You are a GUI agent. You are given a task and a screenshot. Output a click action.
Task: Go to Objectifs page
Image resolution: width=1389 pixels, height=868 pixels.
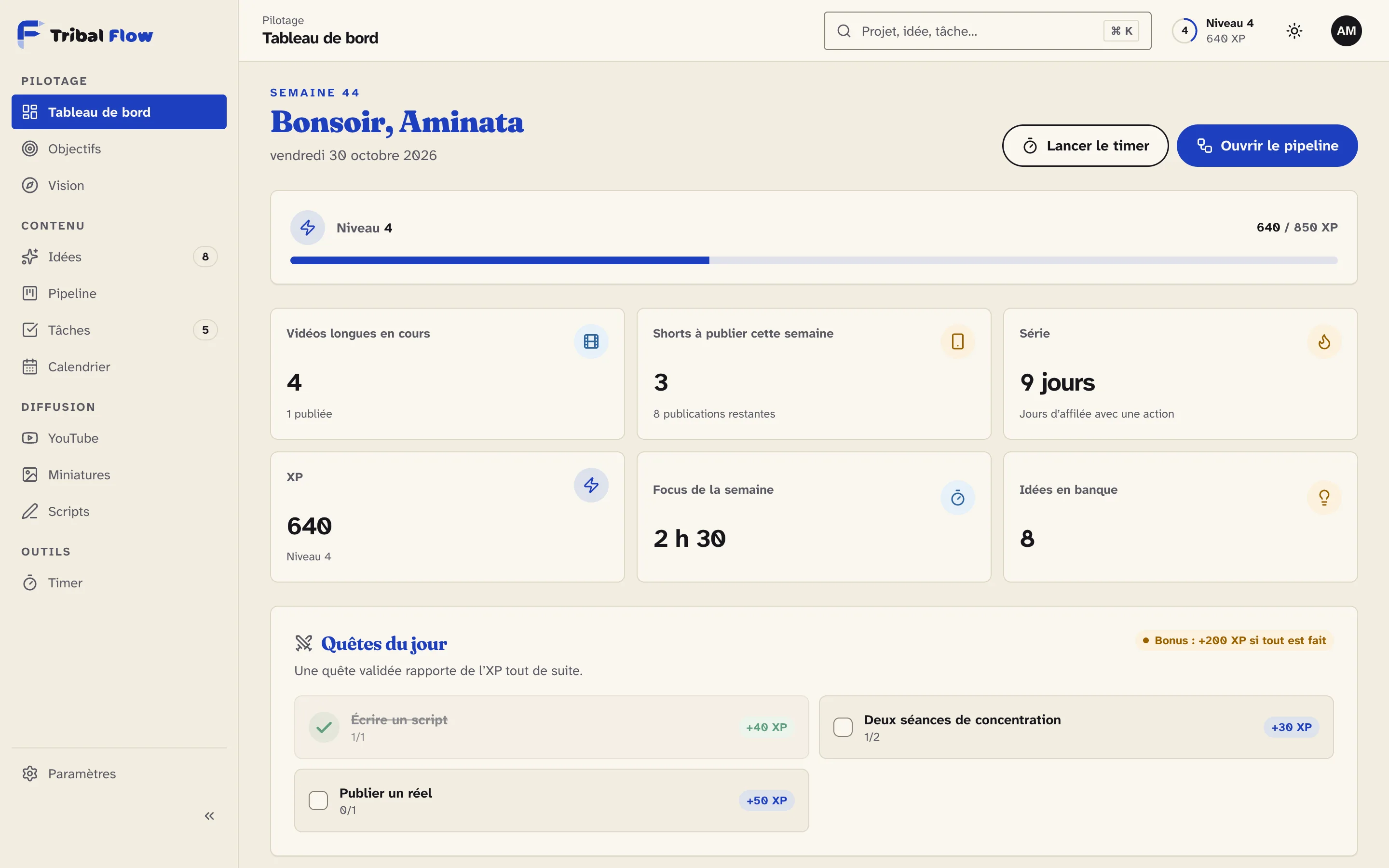[x=119, y=149]
